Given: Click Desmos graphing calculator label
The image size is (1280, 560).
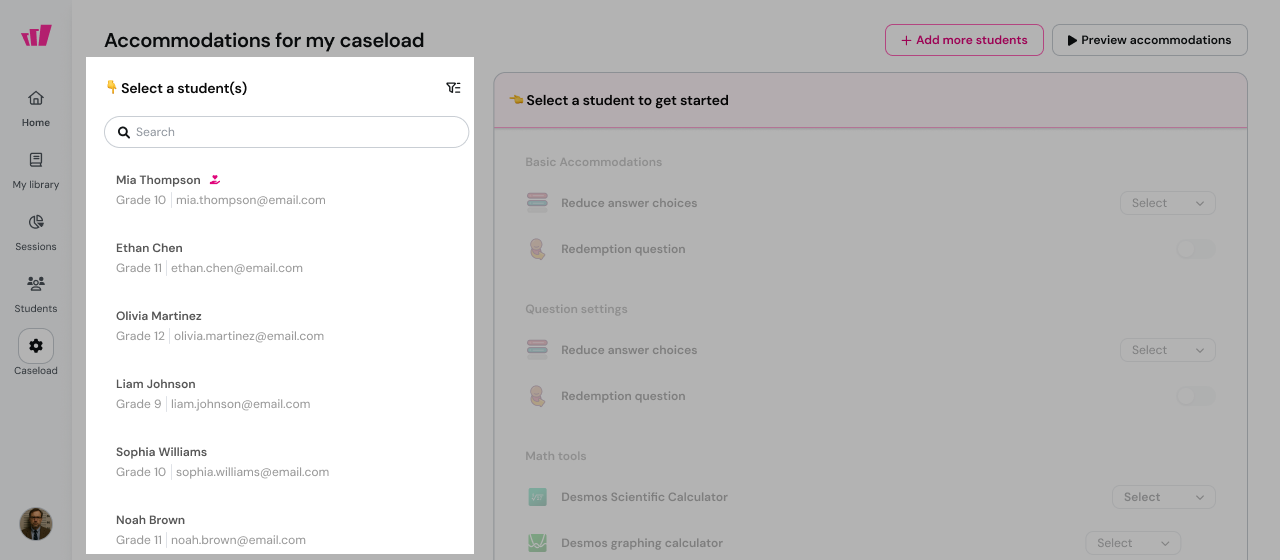Looking at the screenshot, I should 642,543.
